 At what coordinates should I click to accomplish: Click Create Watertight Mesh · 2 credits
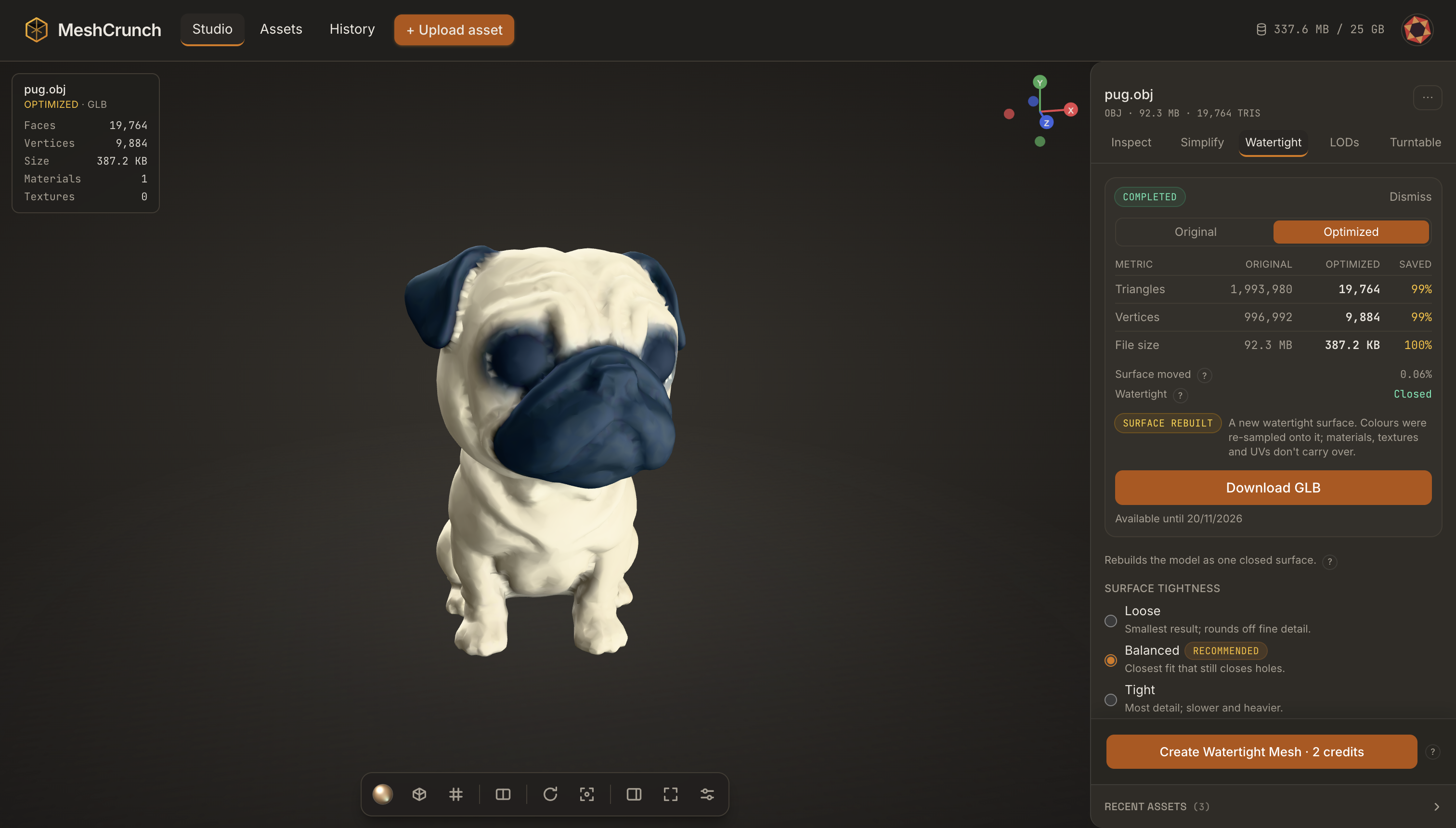pos(1261,752)
